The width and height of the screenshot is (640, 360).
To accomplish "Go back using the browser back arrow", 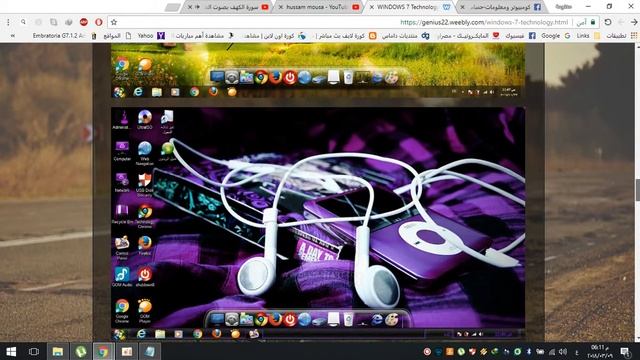I will click(634, 22).
